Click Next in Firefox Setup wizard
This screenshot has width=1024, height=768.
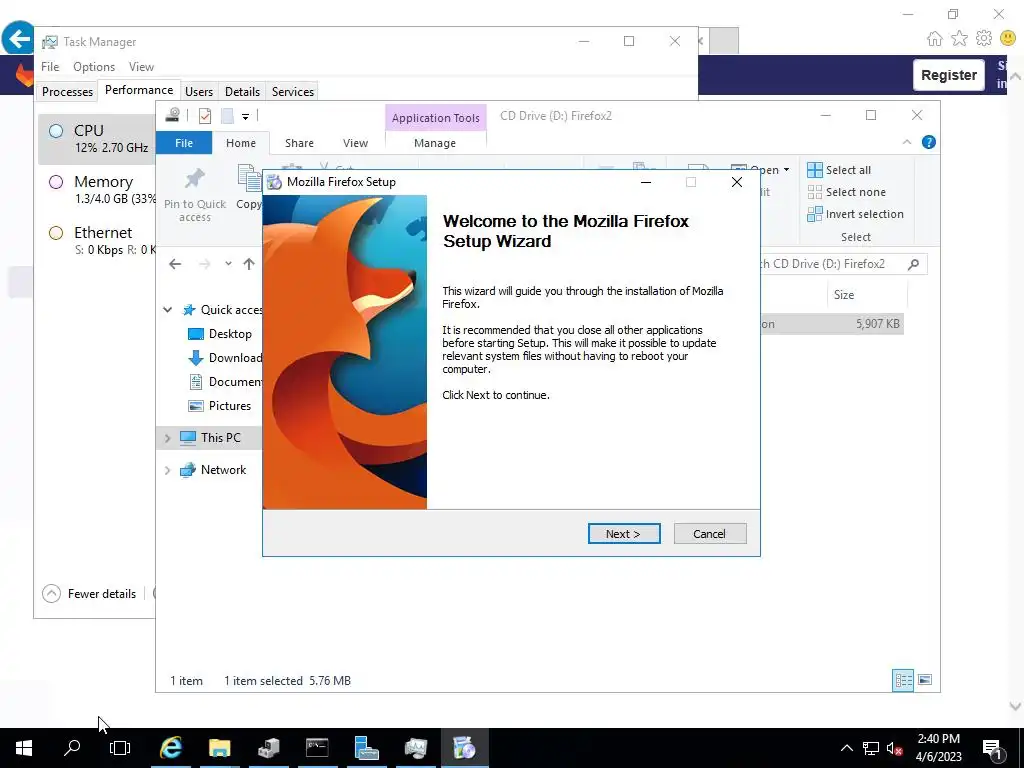(x=624, y=534)
